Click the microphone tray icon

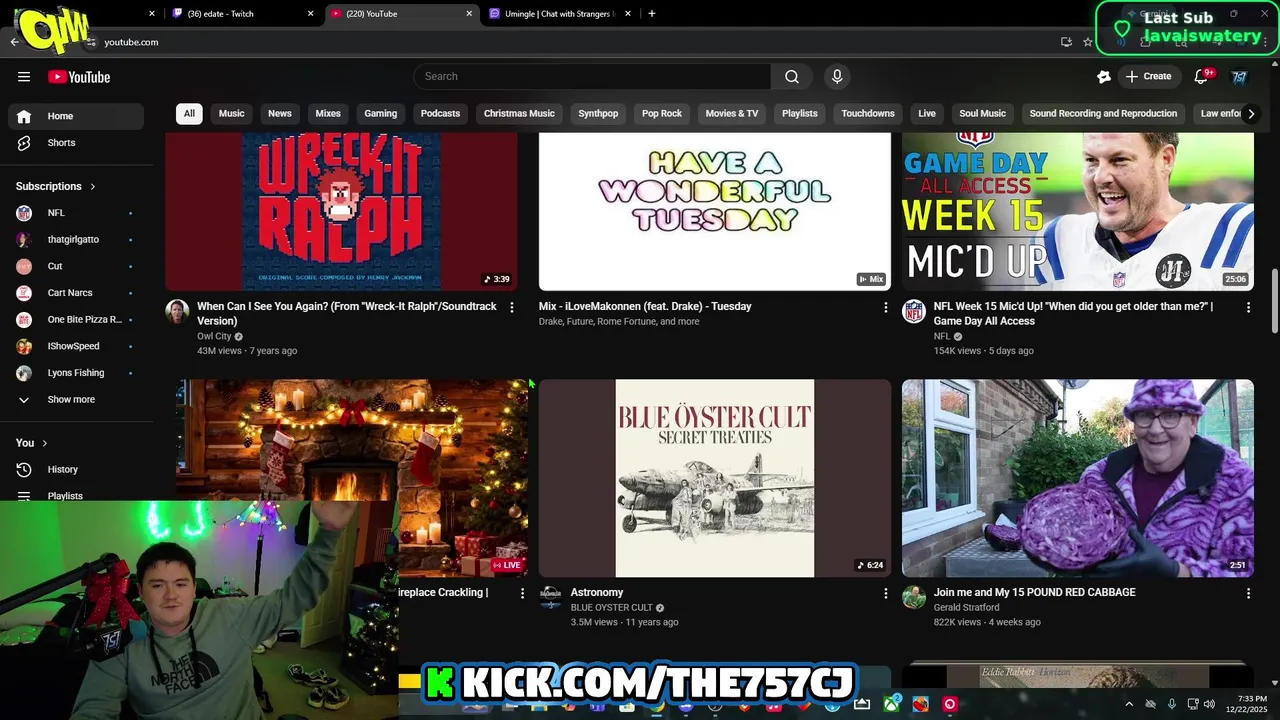pos(1172,705)
